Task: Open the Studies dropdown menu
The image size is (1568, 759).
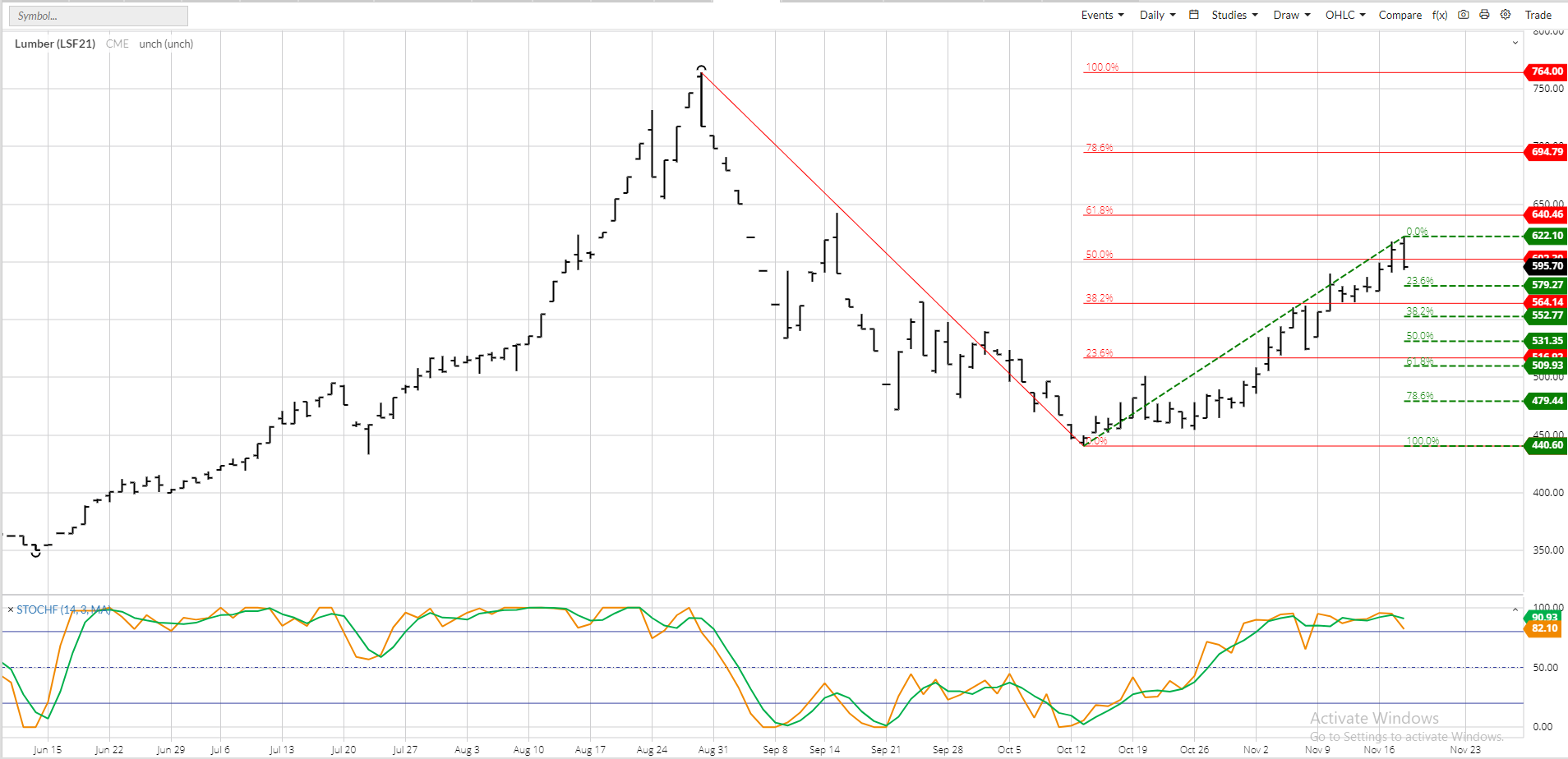Action: (x=1234, y=15)
